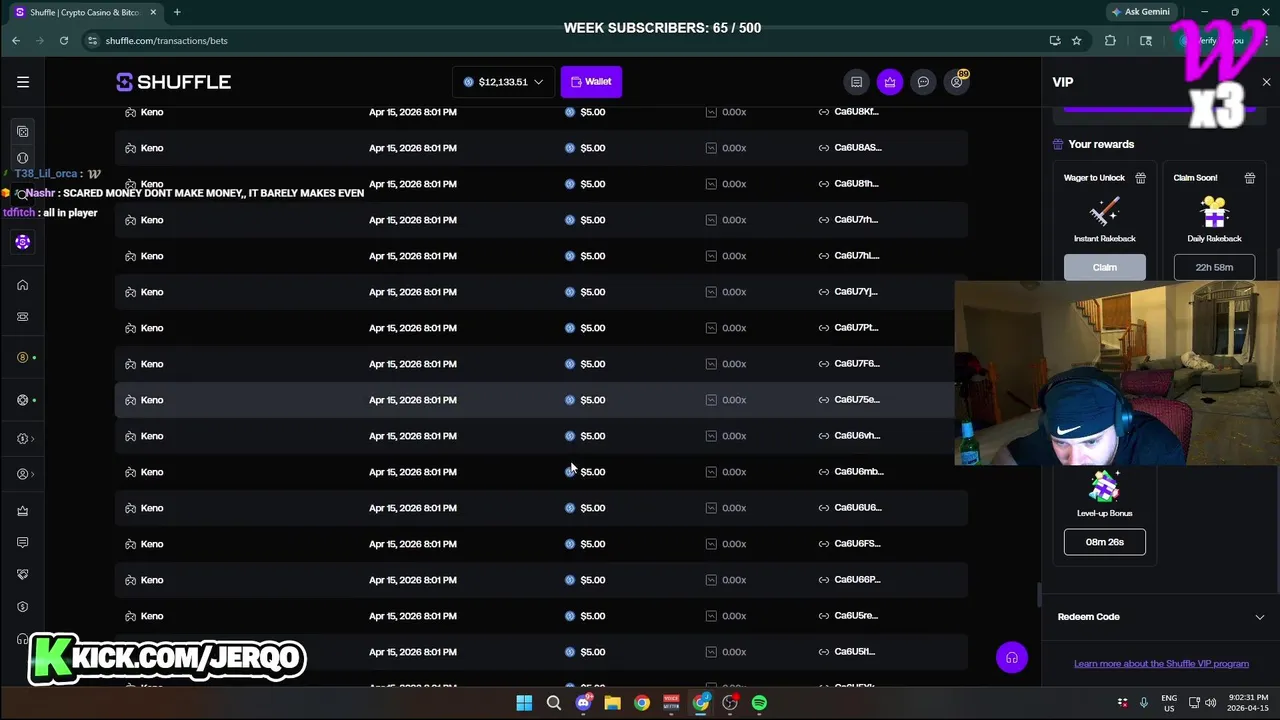Open profile icon with 89 badge
Screen dimensions: 1280x720
(957, 82)
